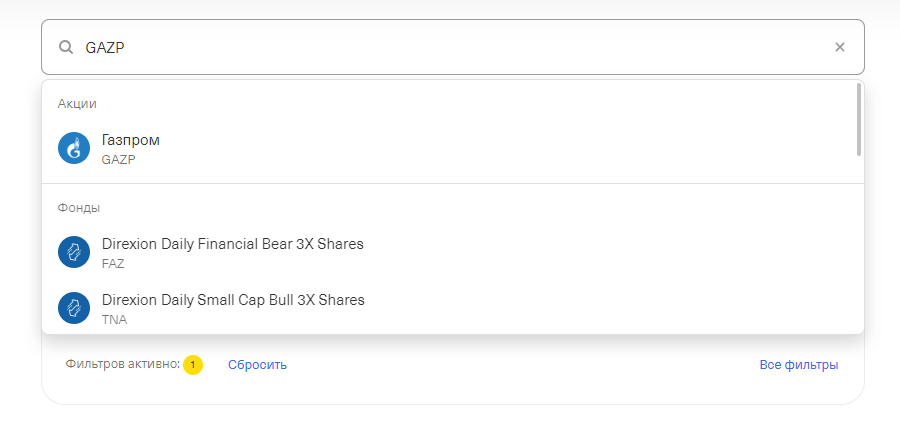The width and height of the screenshot is (900, 427).
Task: Clear the GAZP search text
Action: [x=840, y=47]
